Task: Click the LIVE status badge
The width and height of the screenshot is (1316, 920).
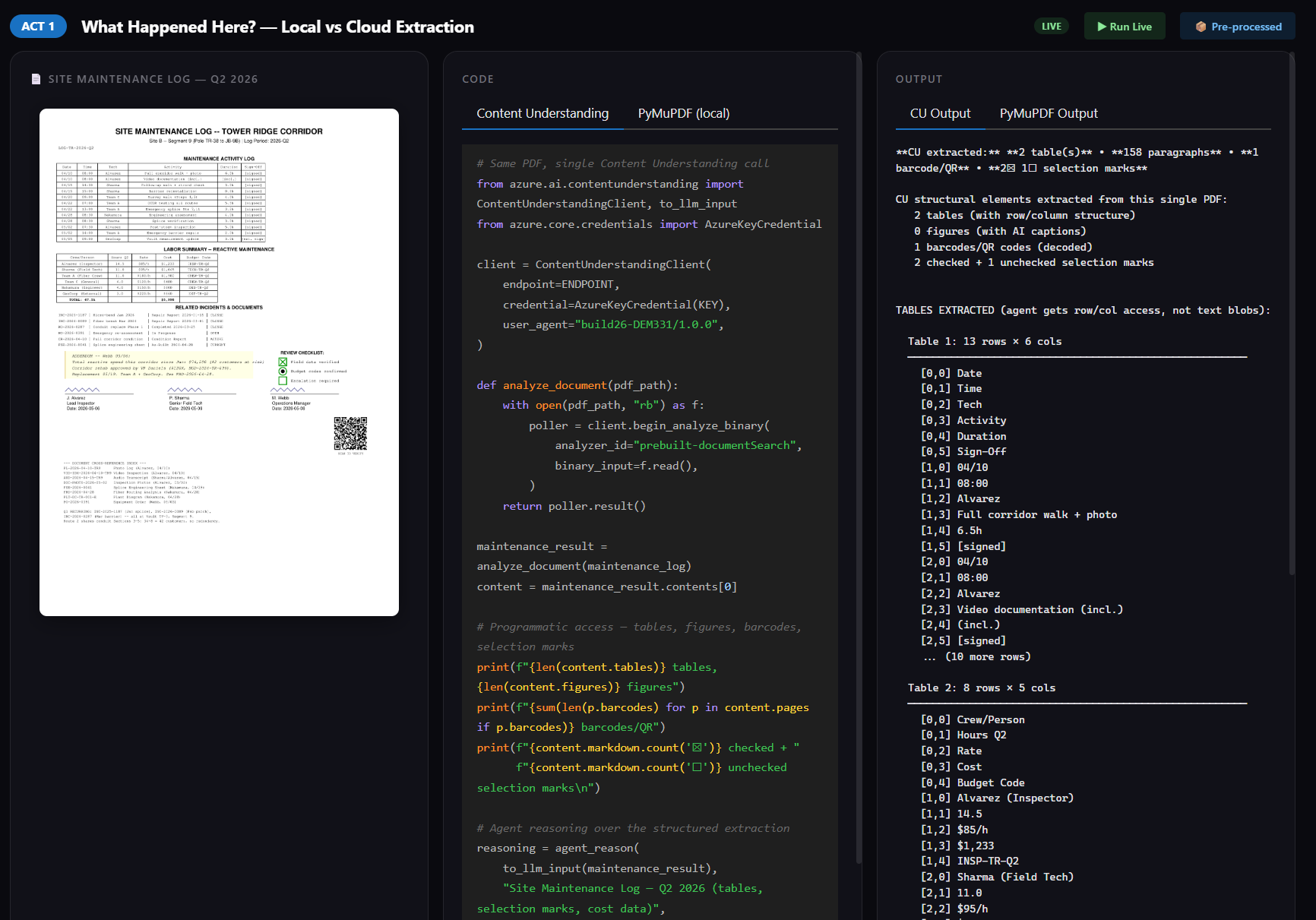Action: (1052, 27)
